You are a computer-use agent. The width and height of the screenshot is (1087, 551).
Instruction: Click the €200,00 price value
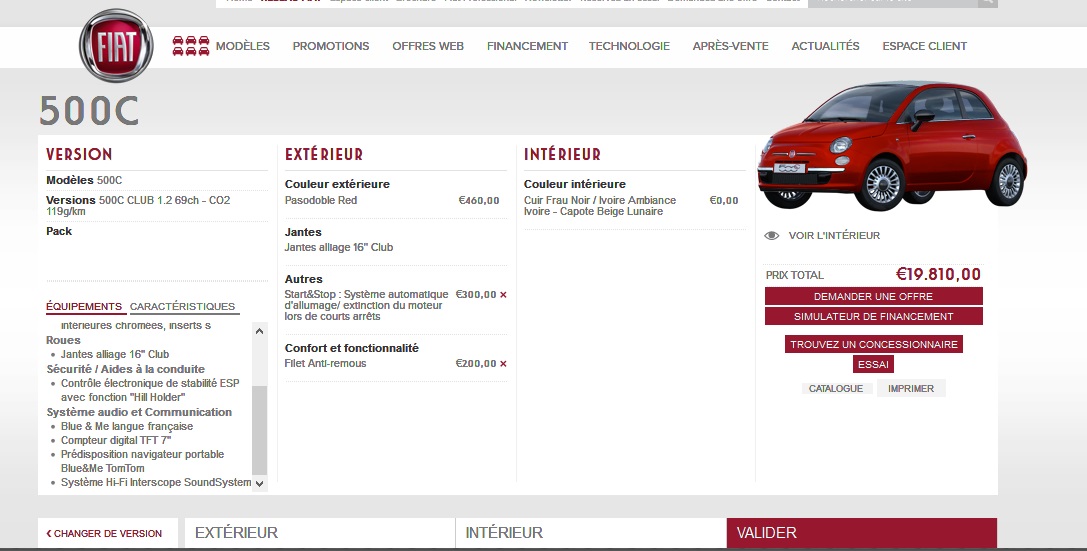[x=476, y=363]
